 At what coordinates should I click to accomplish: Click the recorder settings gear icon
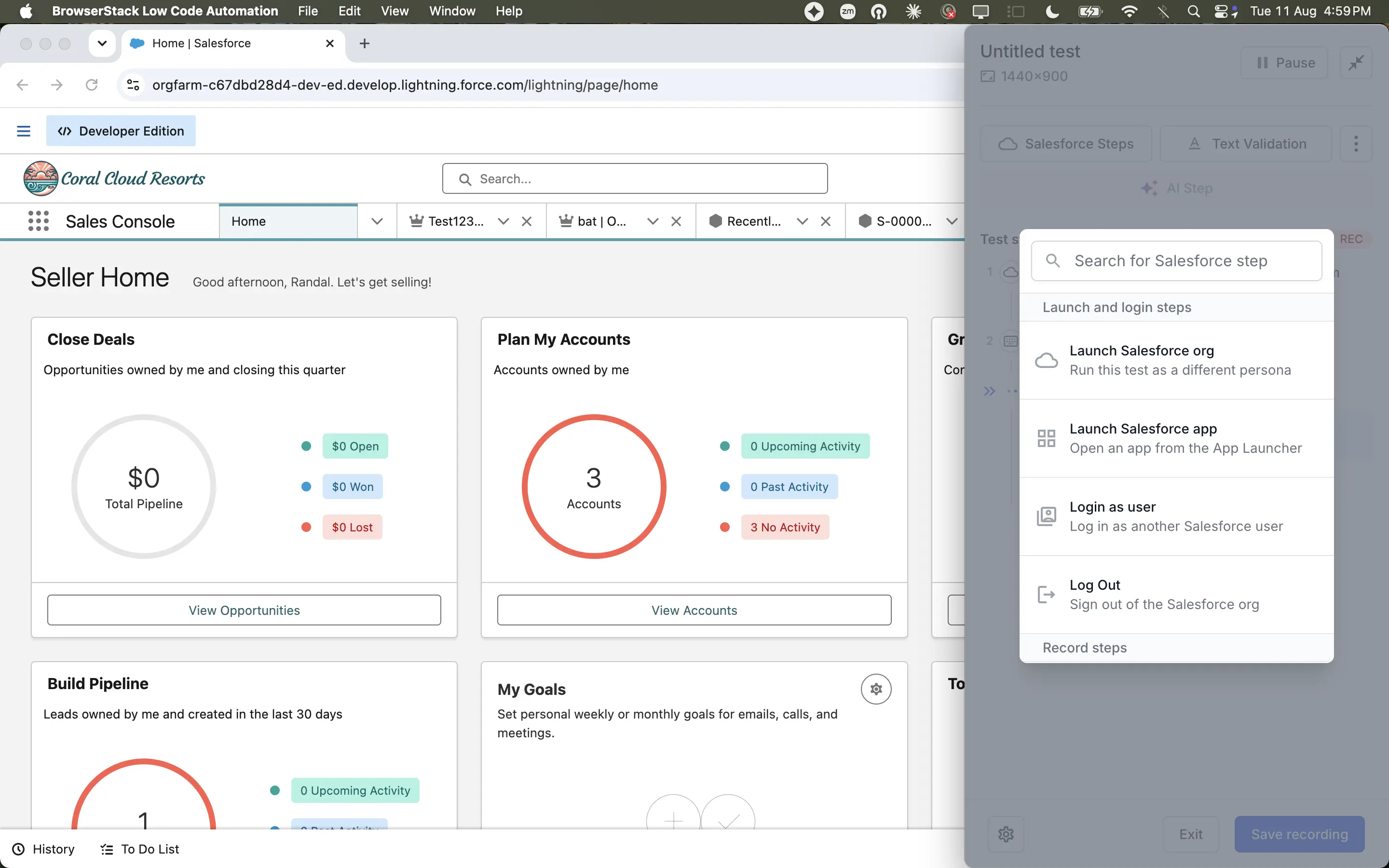coord(1006,834)
